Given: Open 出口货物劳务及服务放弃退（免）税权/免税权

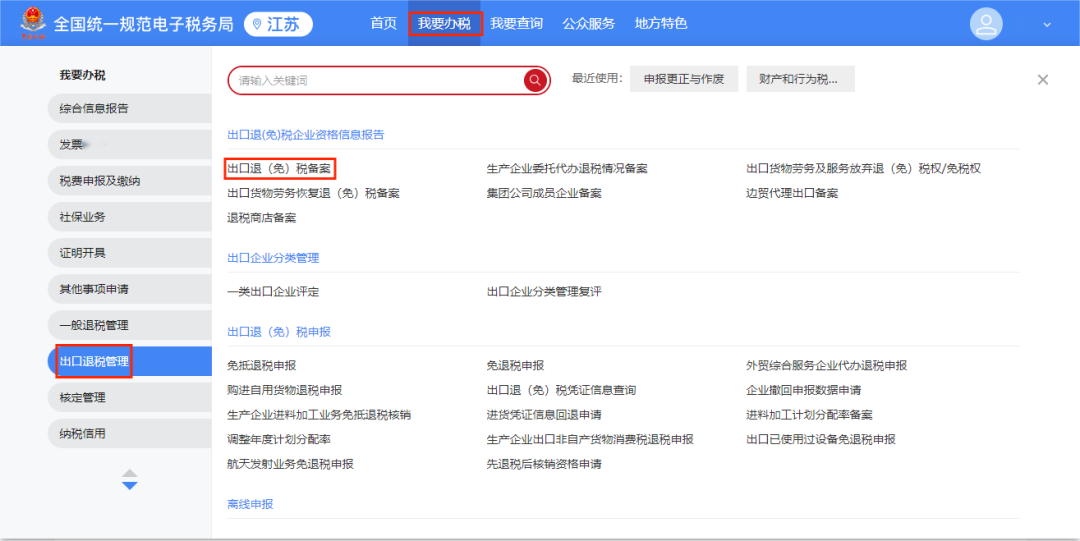Looking at the screenshot, I should pos(864,169).
